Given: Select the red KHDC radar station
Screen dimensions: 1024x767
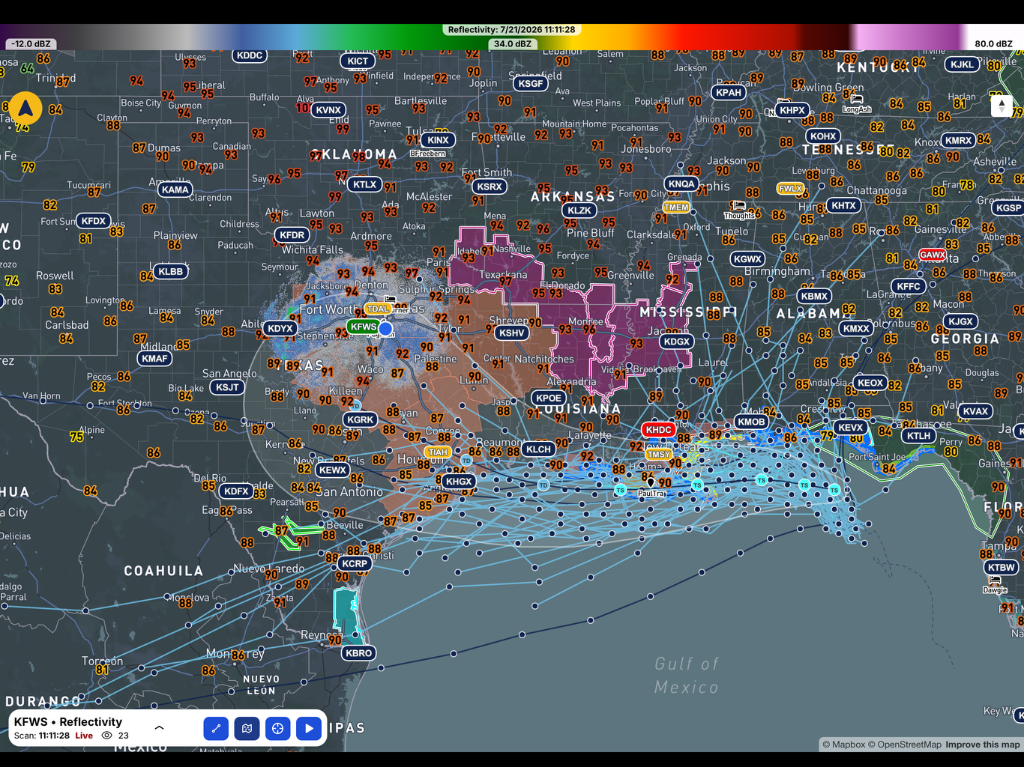Looking at the screenshot, I should tap(658, 430).
